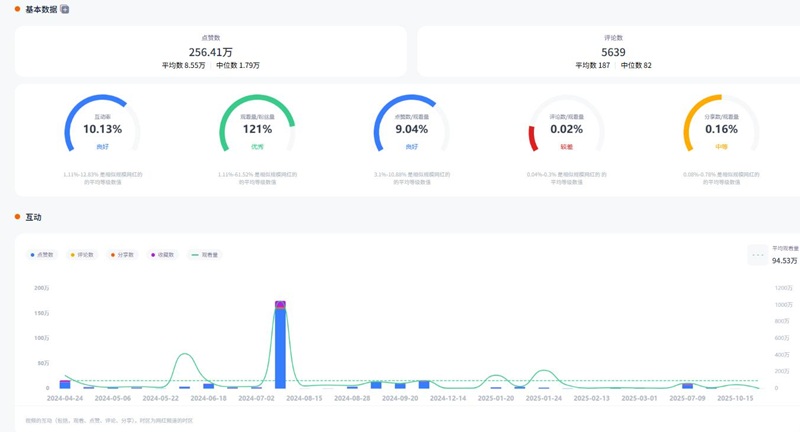The height and width of the screenshot is (432, 800).
Task: Click the 点赞数 256.41万 summary card
Action: [x=211, y=52]
